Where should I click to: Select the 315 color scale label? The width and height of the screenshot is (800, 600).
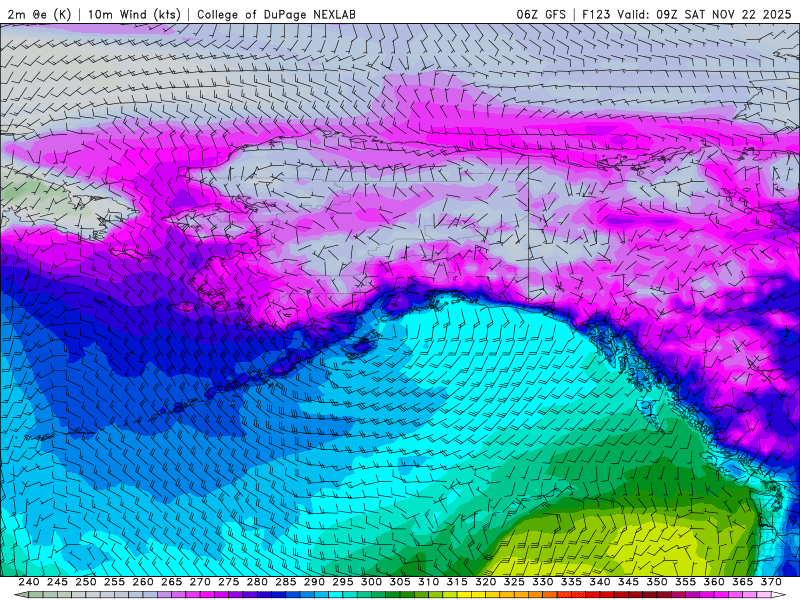[457, 582]
